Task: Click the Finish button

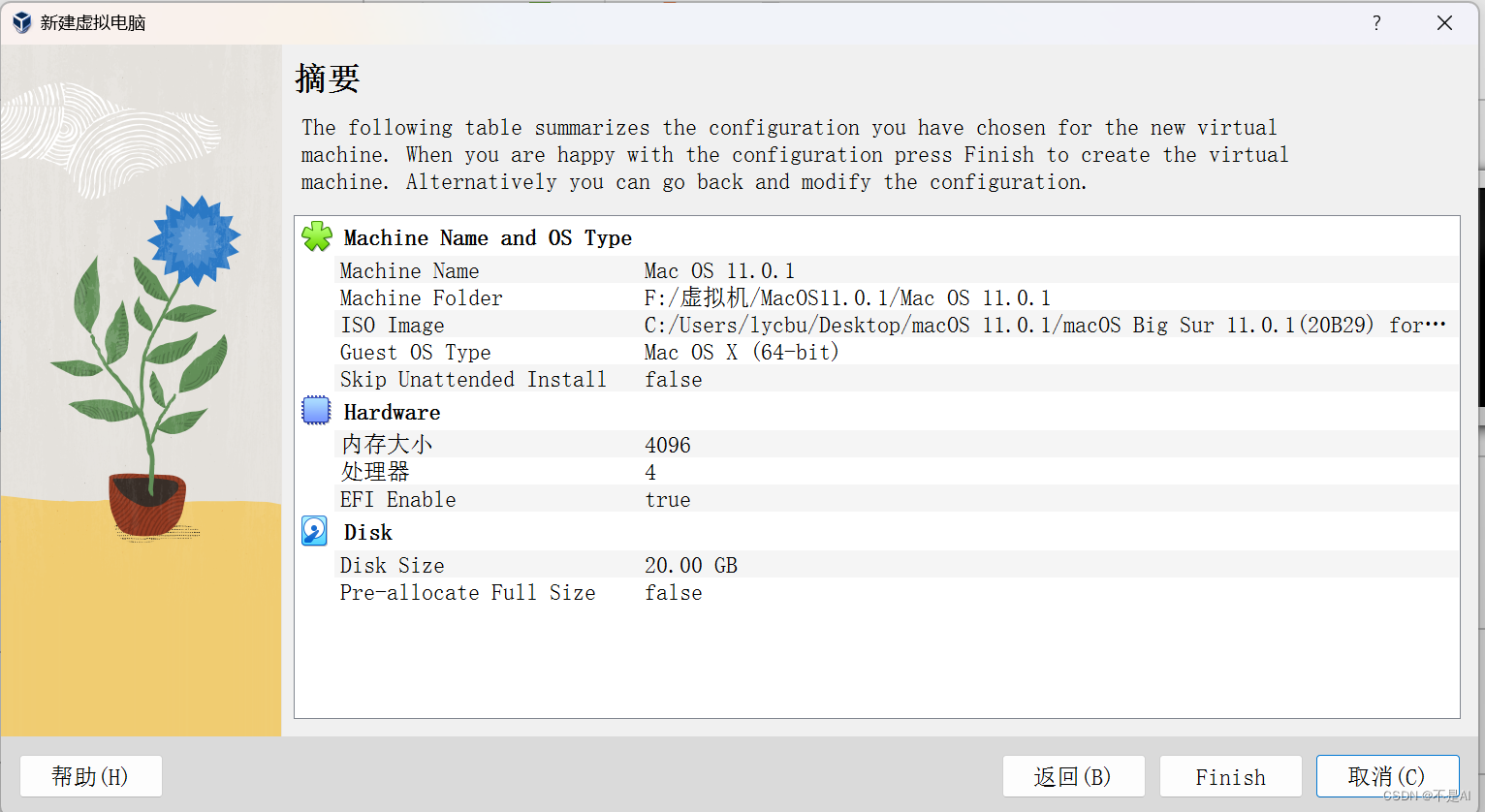Action: click(1231, 776)
